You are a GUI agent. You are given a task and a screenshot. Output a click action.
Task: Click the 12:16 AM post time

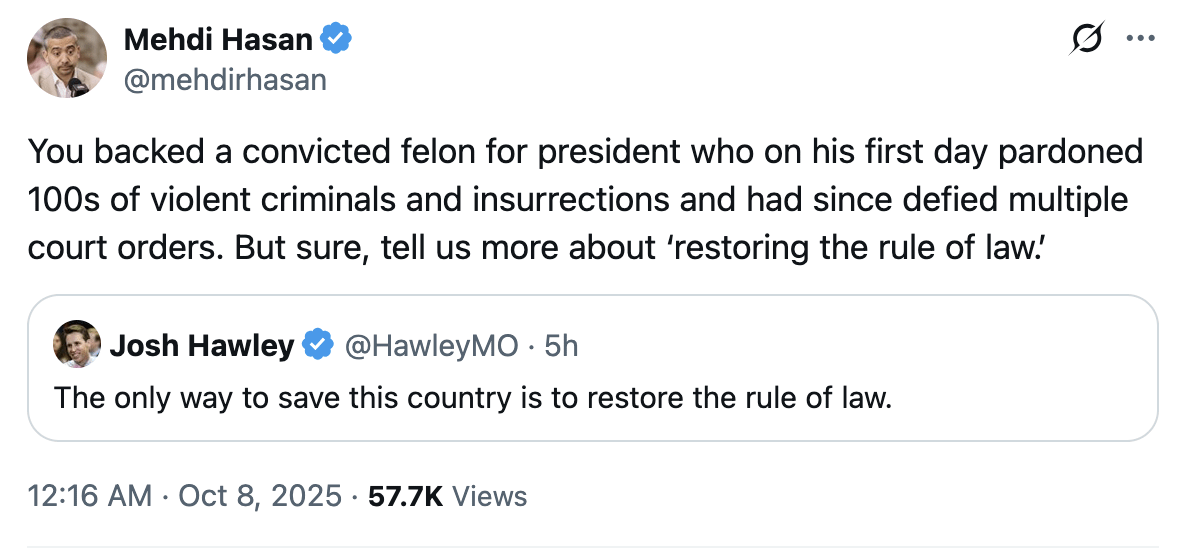[90, 495]
